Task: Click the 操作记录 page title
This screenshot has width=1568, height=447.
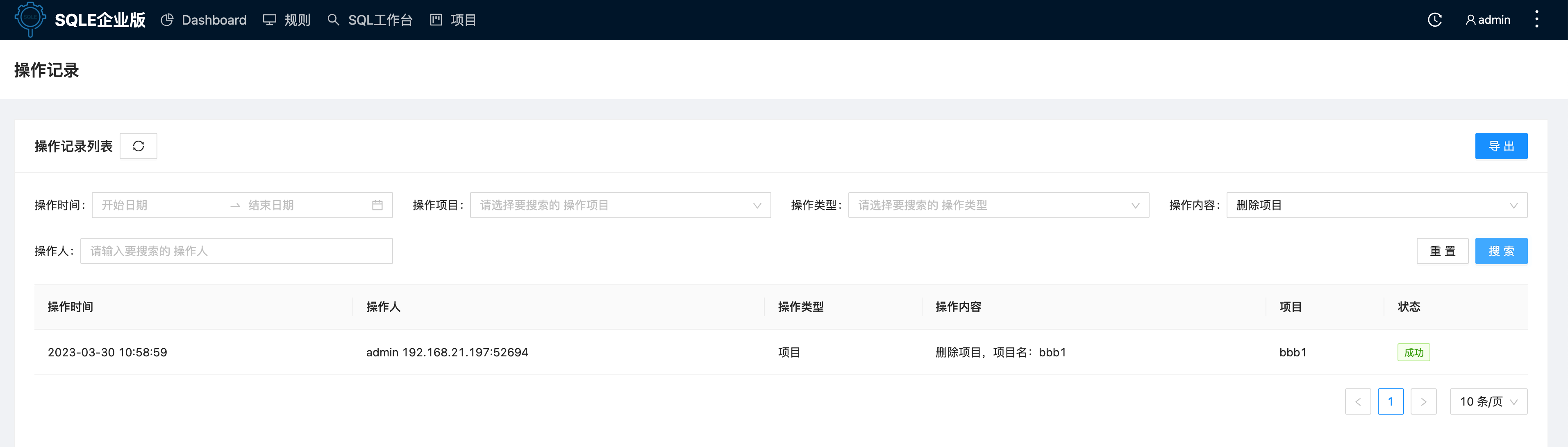Action: (x=47, y=70)
